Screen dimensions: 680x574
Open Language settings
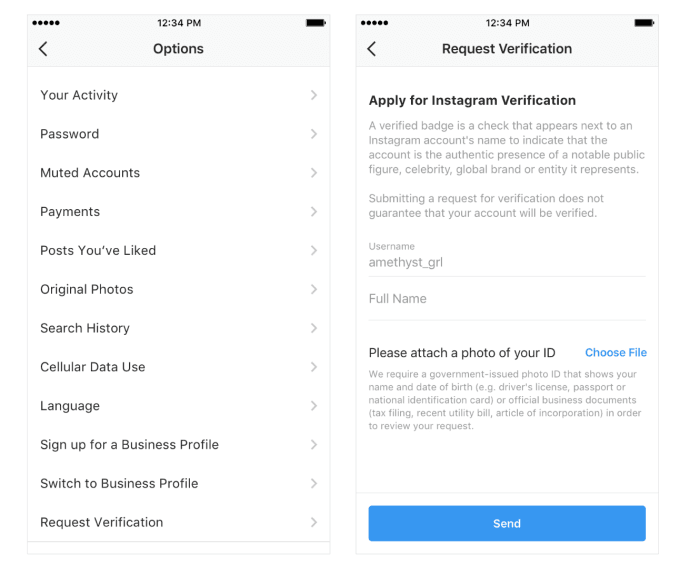tap(70, 406)
